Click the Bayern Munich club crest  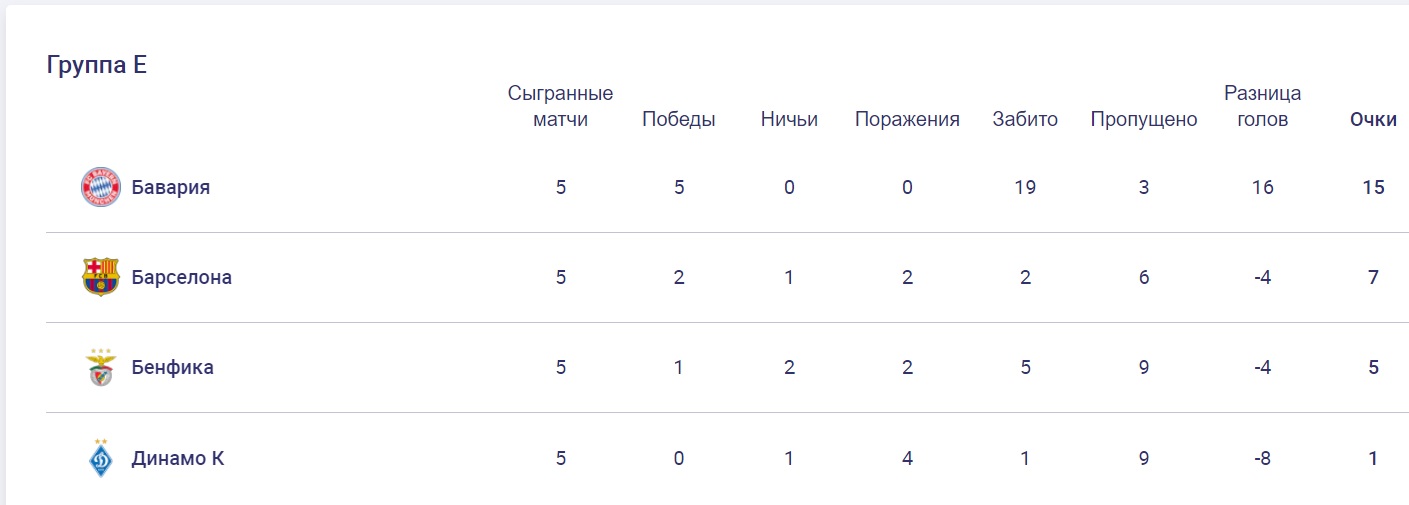tap(100, 187)
